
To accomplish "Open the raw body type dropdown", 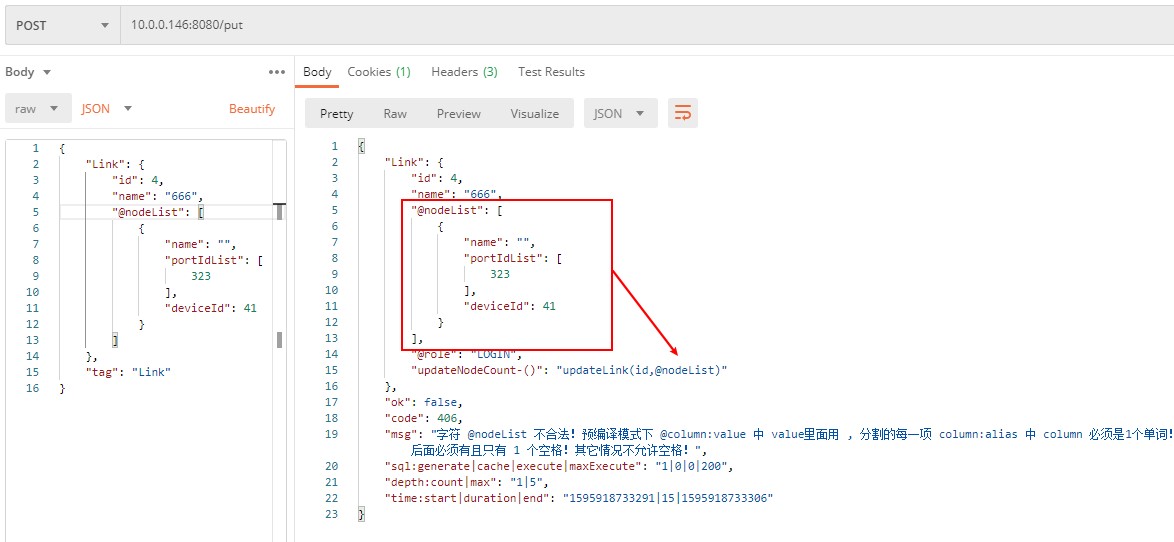I will click(x=37, y=109).
